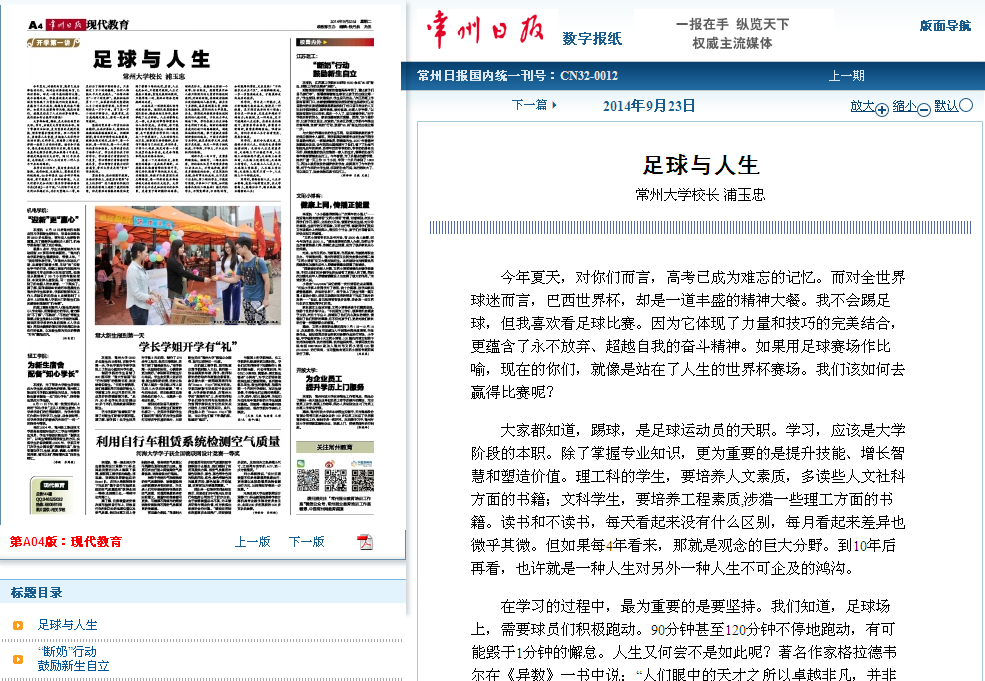Click the zoom-out minus icon (缩小)
This screenshot has height=681, width=985.
[x=924, y=108]
